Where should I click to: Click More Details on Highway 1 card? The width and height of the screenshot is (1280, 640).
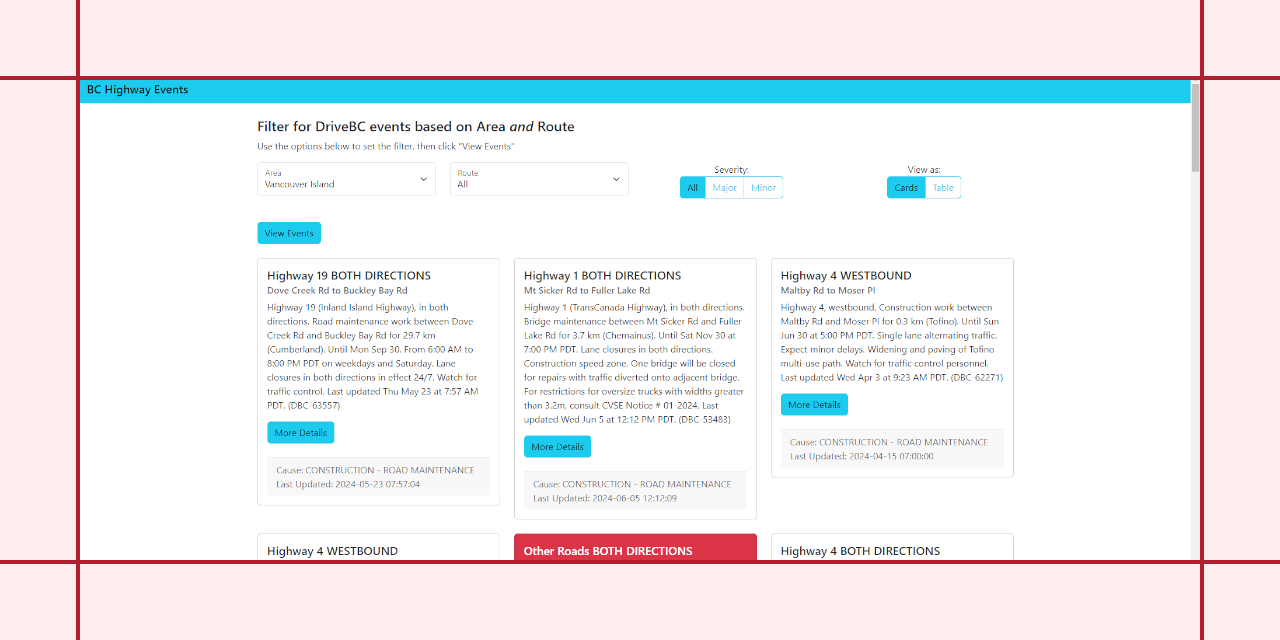(557, 446)
